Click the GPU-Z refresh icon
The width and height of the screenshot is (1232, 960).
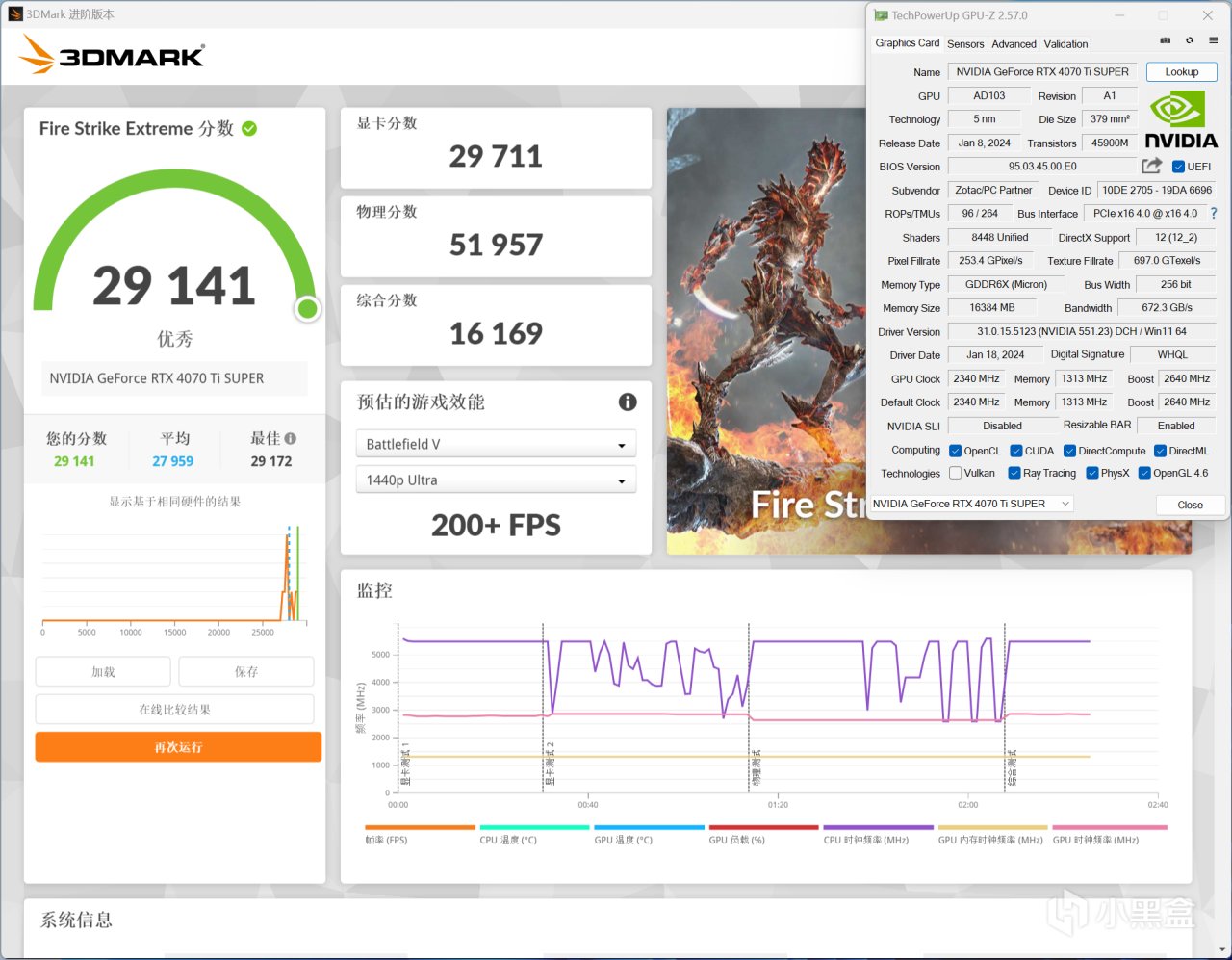(1190, 40)
